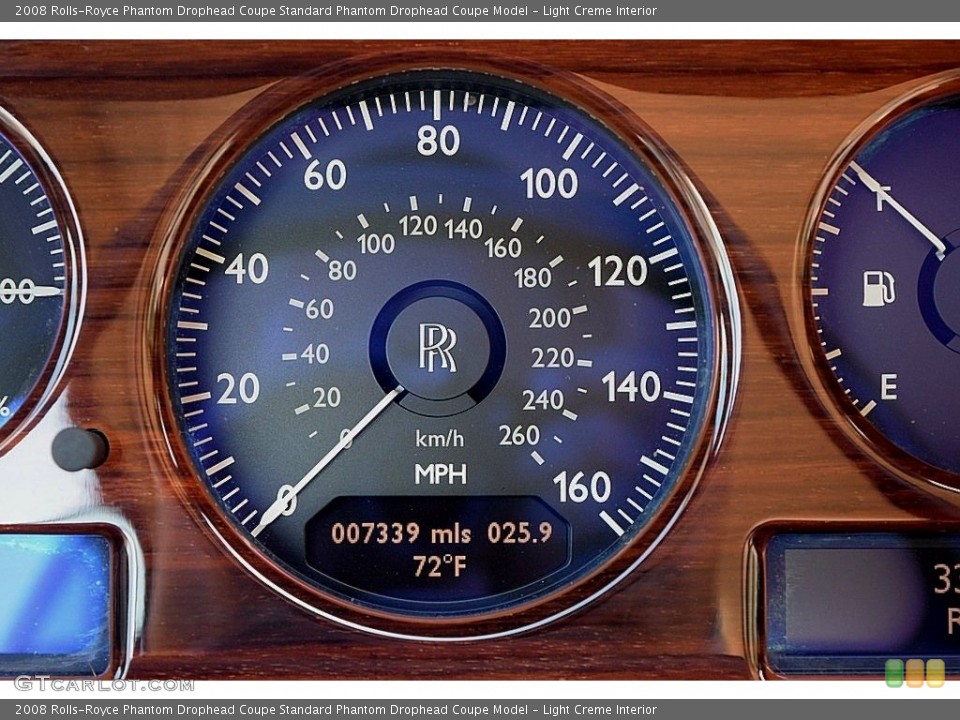Click the display panel showing 33
This screenshot has width=960, height=720.
863,602
